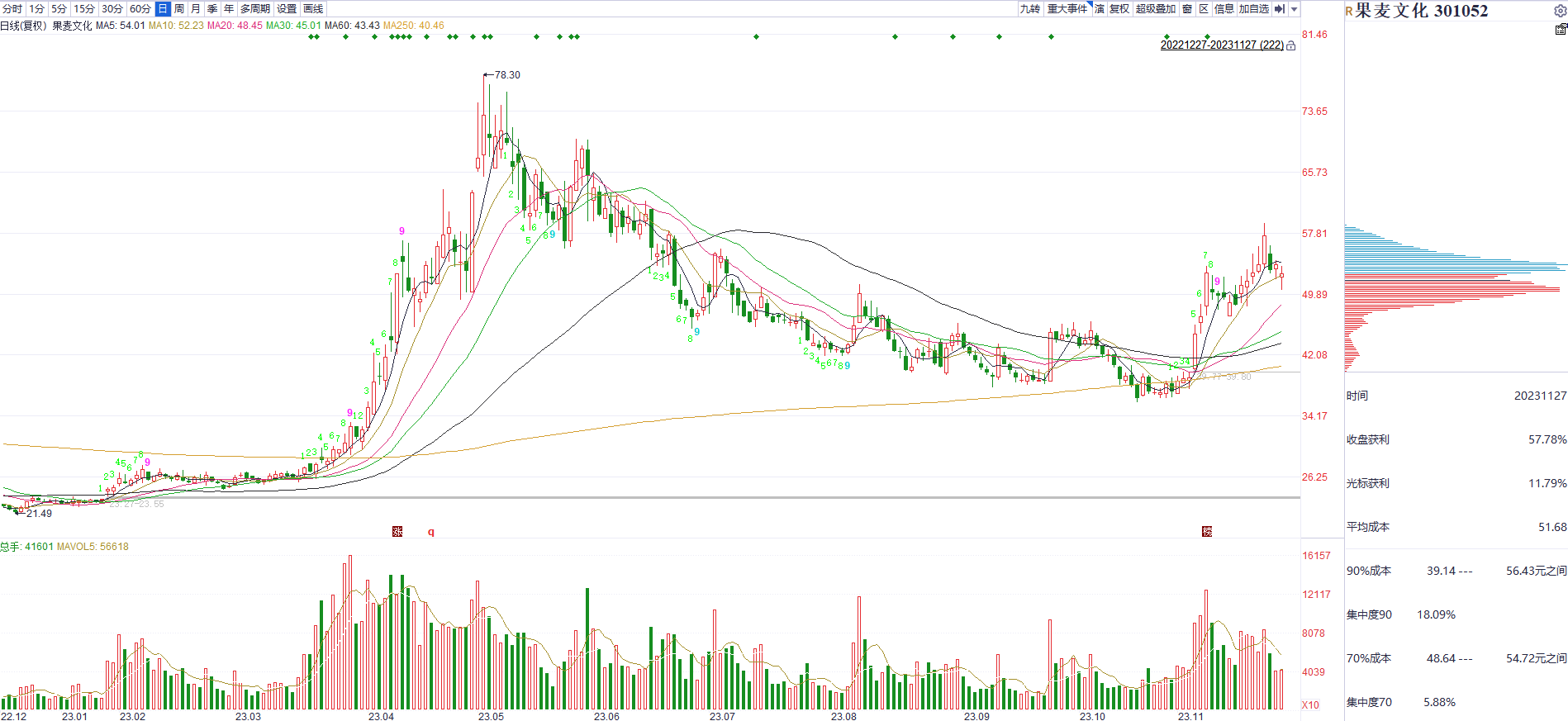Viewport: 1568px width, 721px height.
Task: Select the 日 daily period tab
Action: [x=163, y=8]
